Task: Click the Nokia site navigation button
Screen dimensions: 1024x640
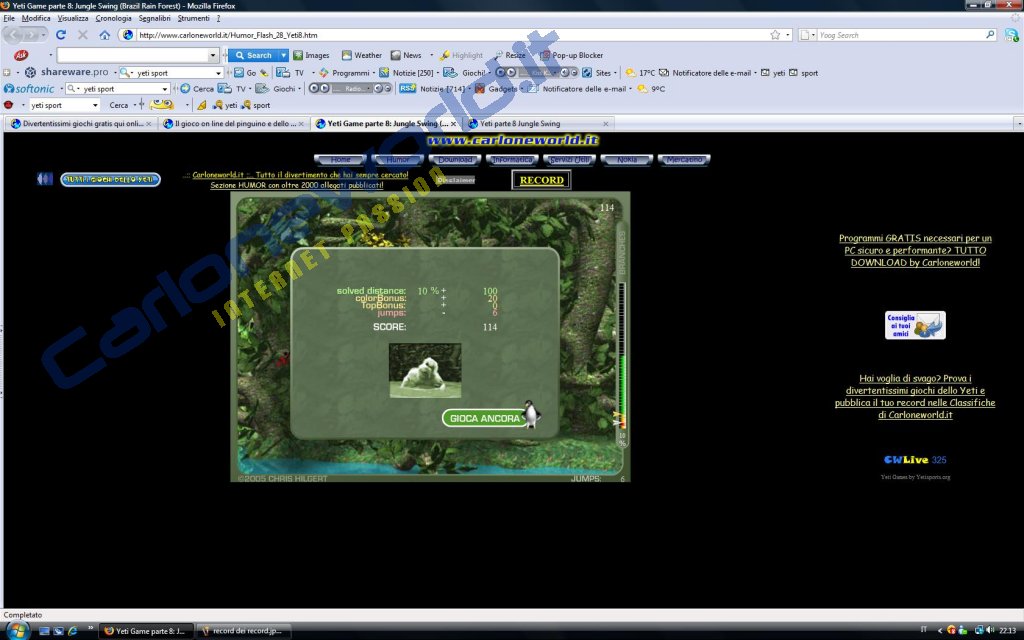Action: [627, 159]
